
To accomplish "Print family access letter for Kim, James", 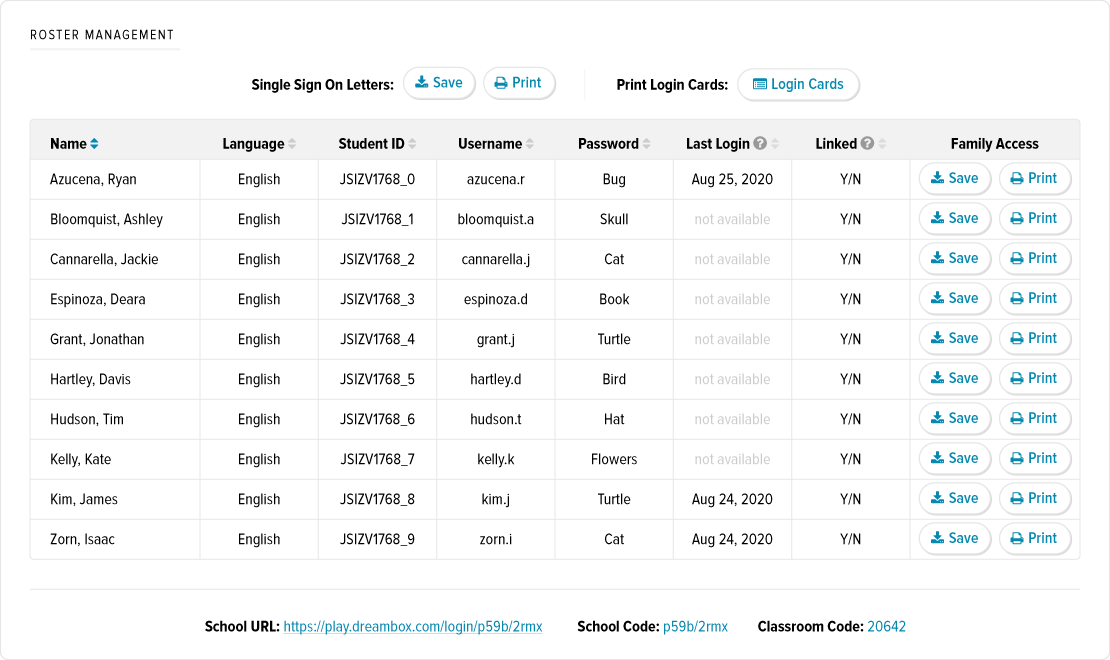I will (1034, 498).
